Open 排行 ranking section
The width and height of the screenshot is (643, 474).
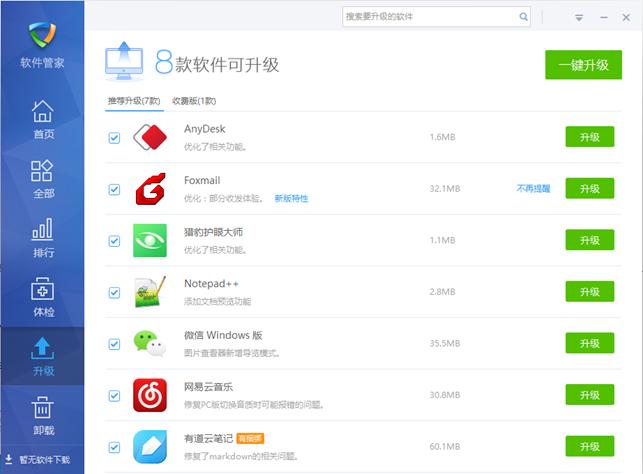point(43,238)
